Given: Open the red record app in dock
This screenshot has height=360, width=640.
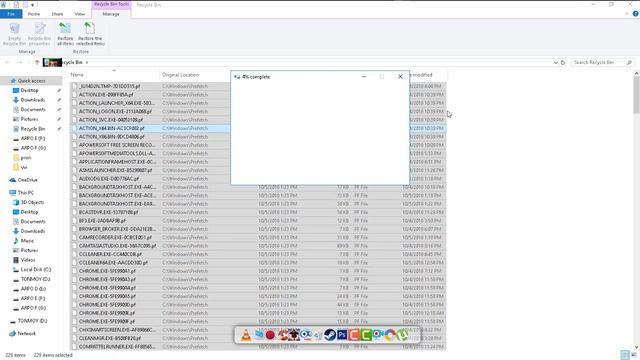Looking at the screenshot, I should (x=270, y=335).
